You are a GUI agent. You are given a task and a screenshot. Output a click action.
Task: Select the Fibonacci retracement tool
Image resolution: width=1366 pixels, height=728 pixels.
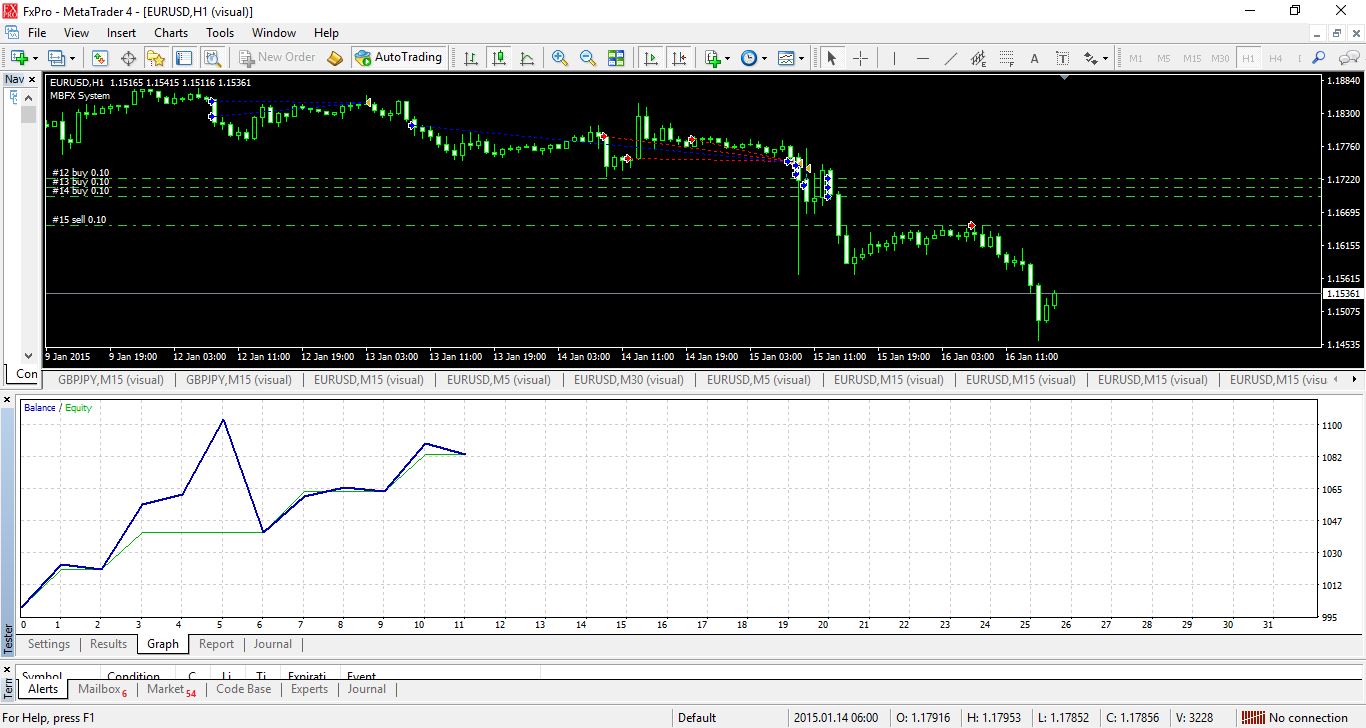(x=1006, y=58)
